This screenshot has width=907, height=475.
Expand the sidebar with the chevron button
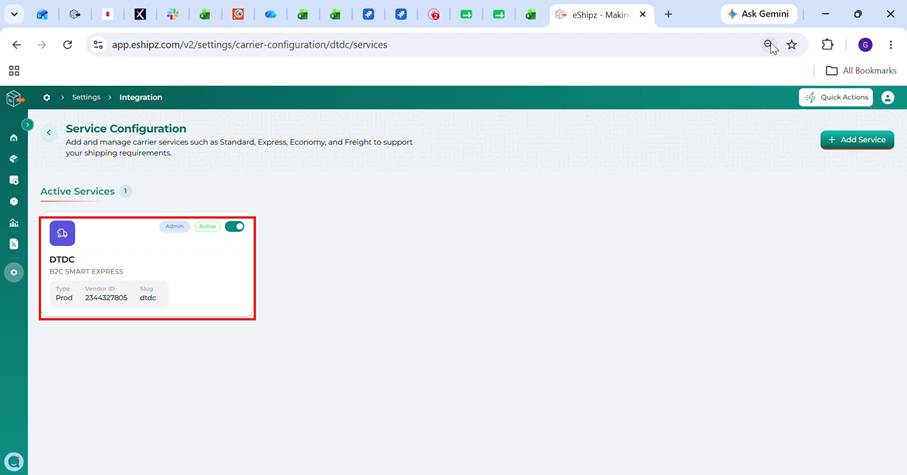point(27,124)
